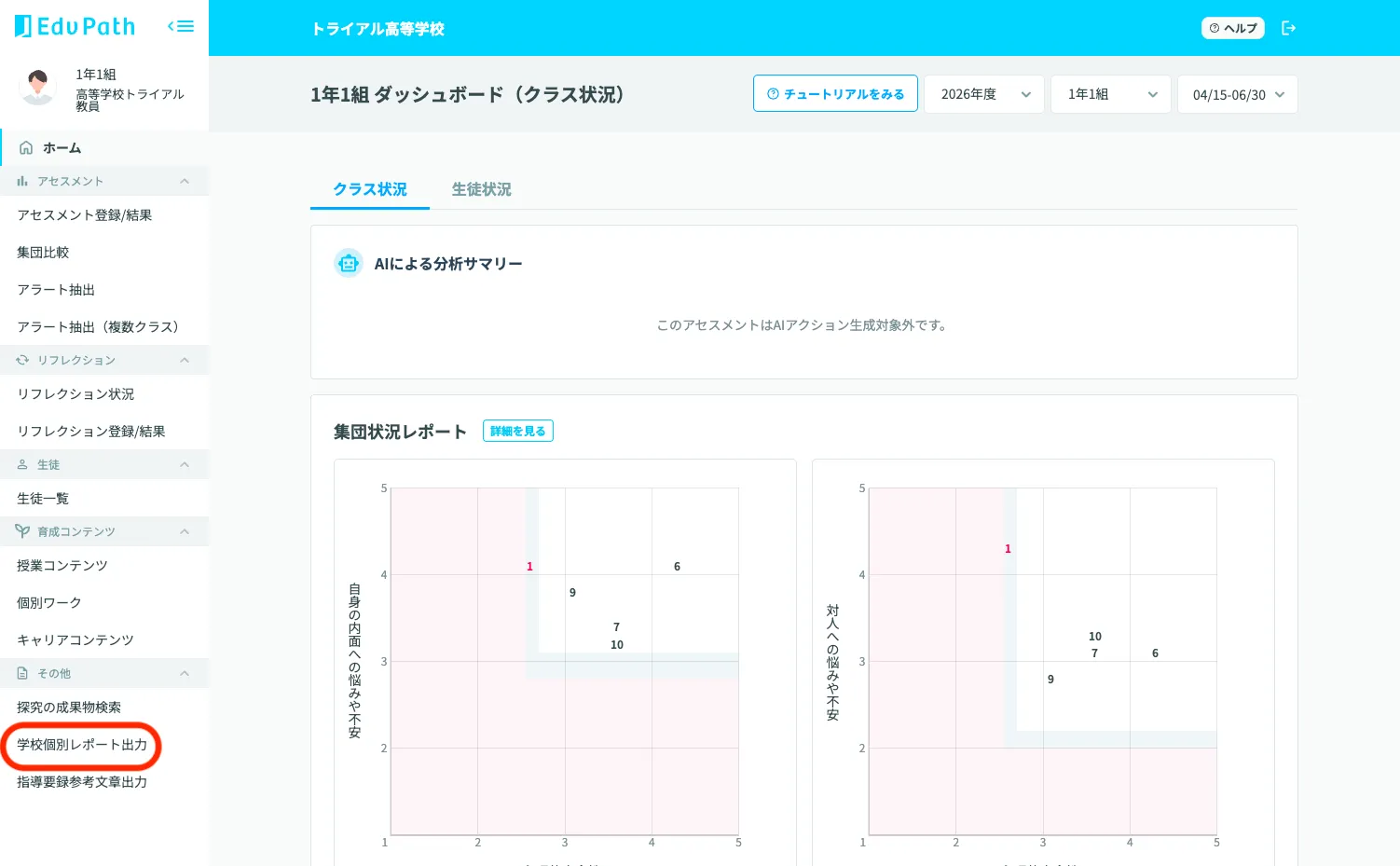Go to ホーム in sidebar
This screenshot has width=1400, height=866.
[104, 147]
